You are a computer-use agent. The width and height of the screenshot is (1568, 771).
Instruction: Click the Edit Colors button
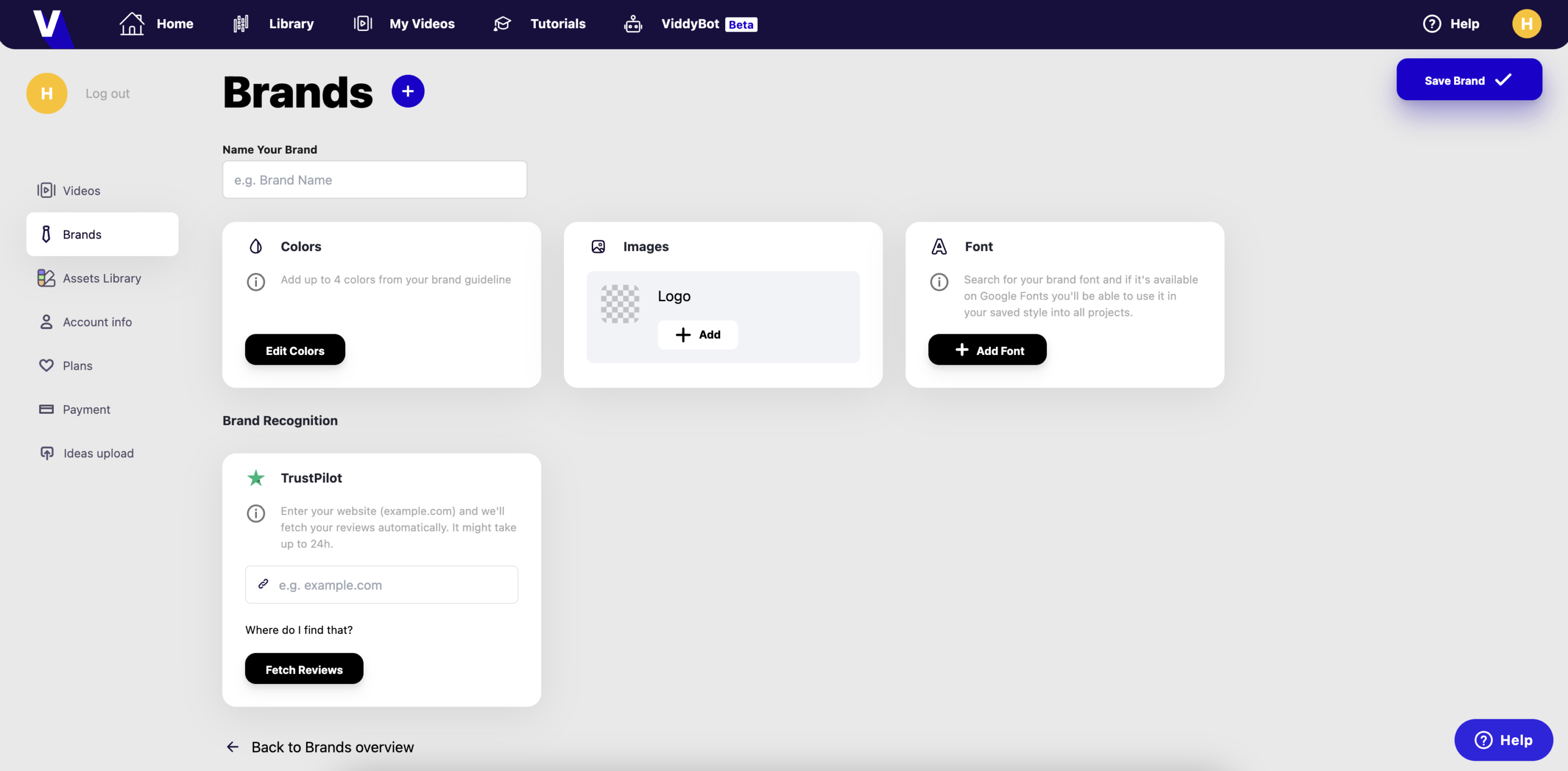pos(295,350)
